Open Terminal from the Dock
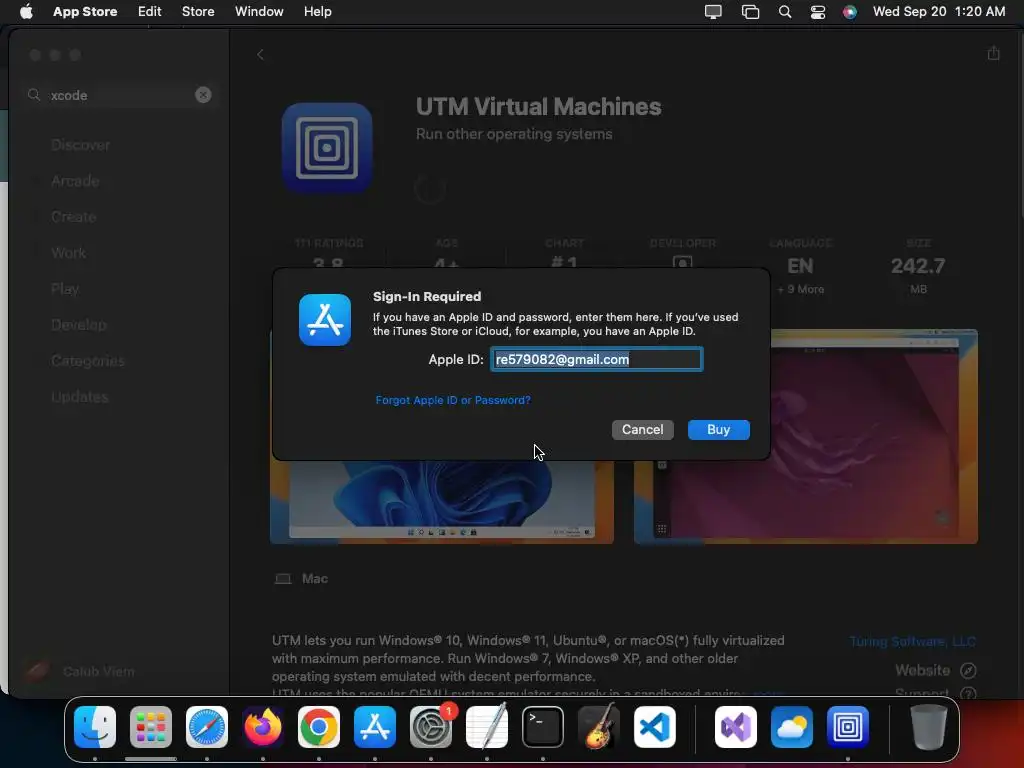Screen dimensions: 1024x768 [543, 727]
